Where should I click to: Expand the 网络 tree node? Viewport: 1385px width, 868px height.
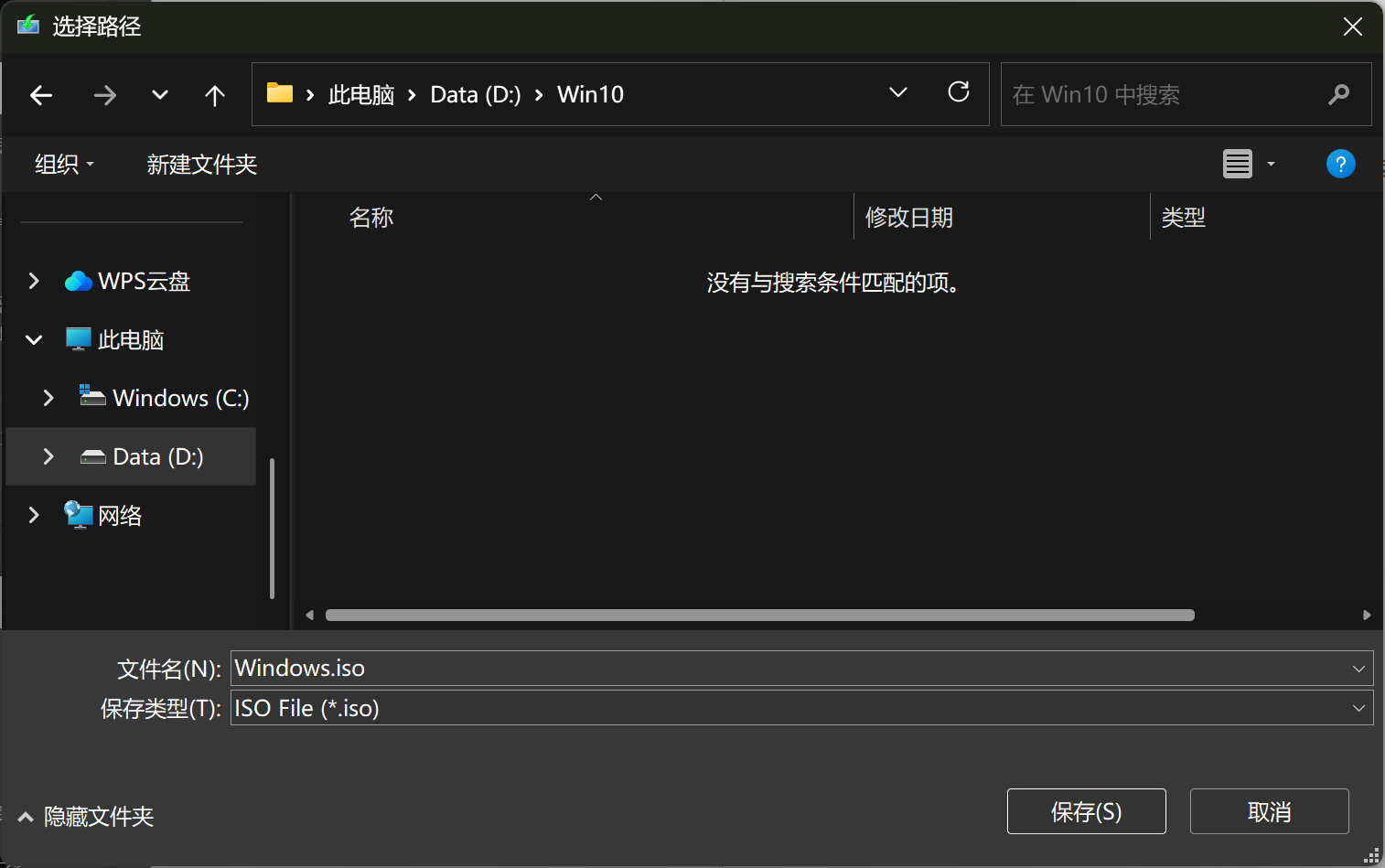click(x=34, y=515)
